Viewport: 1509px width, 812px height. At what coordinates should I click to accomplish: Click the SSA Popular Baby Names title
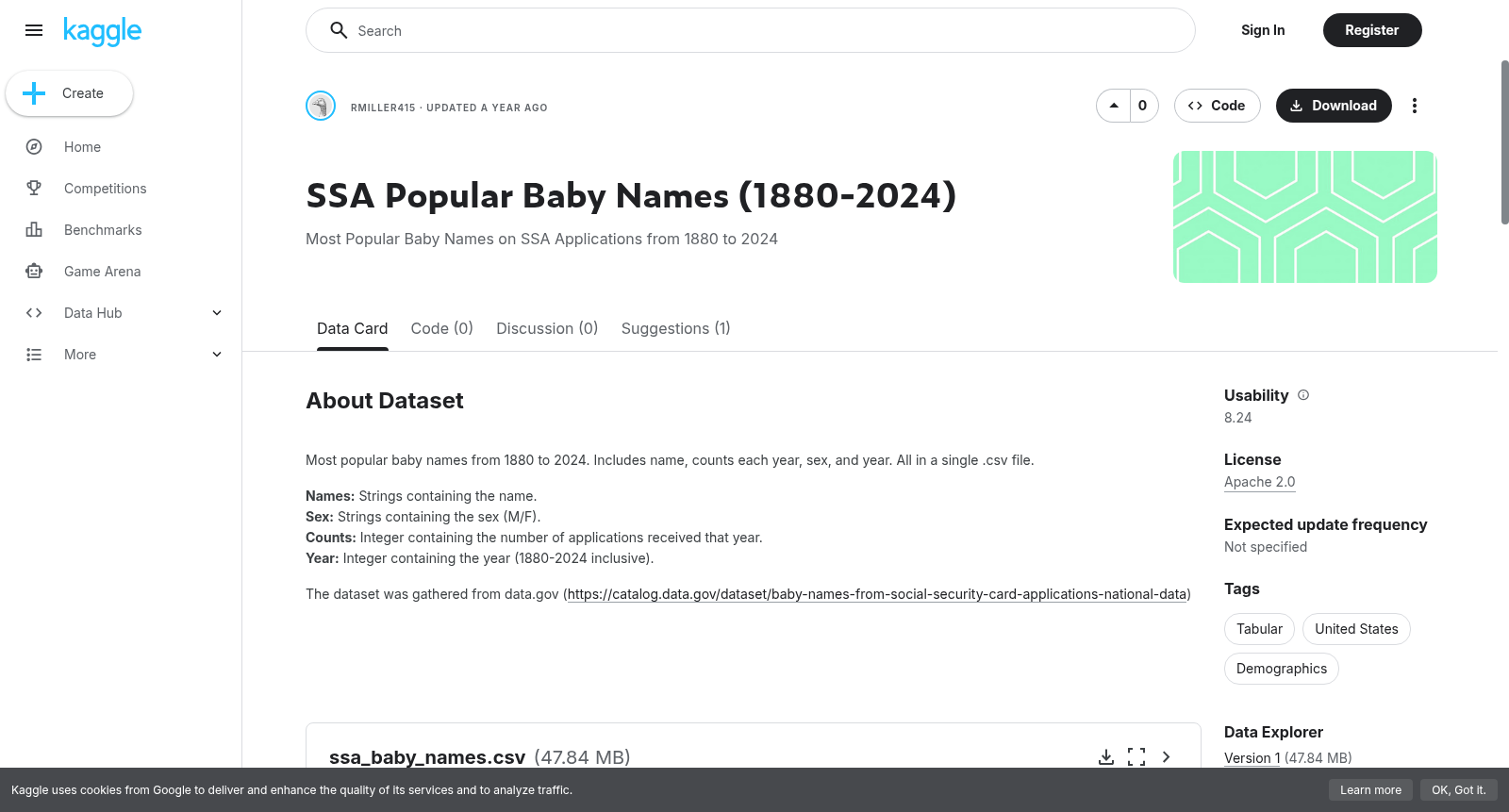631,196
